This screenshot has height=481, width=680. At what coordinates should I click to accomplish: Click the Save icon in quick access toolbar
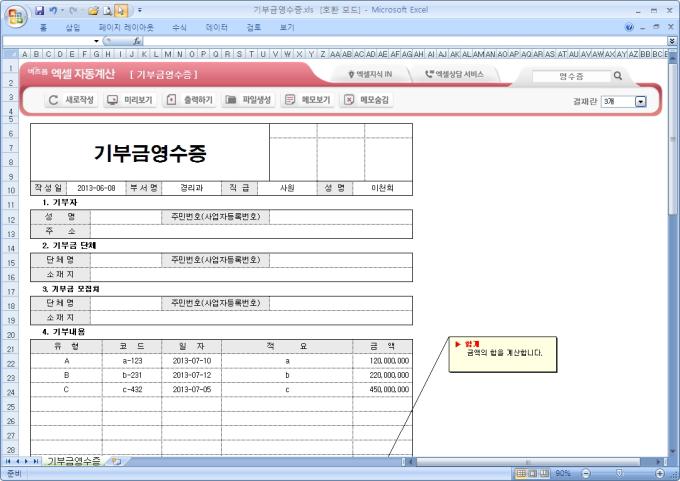tap(40, 9)
